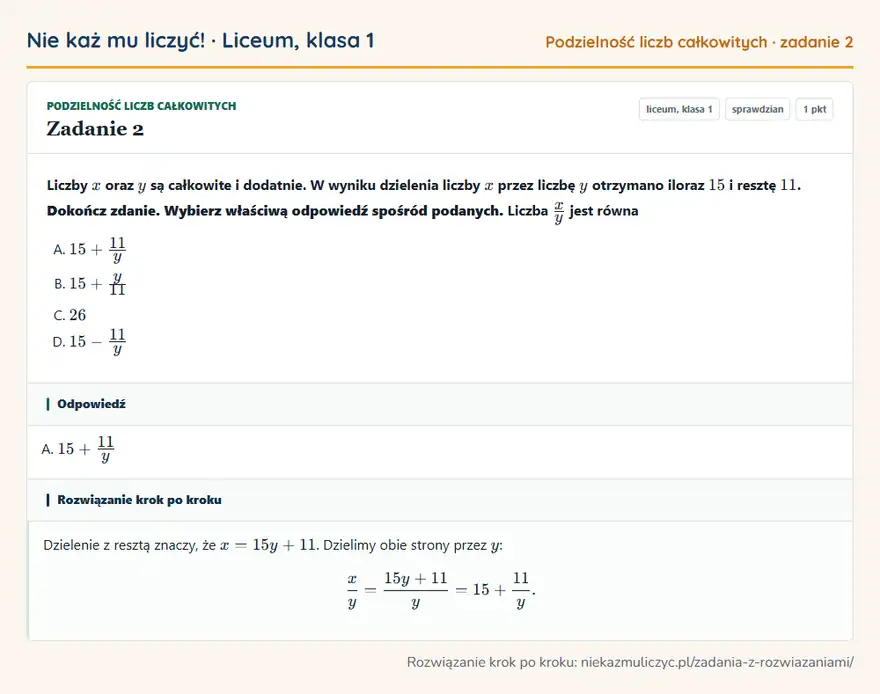
Task: Open the niekazmuliczyc.pl footer link
Action: pyautogui.click(x=717, y=662)
